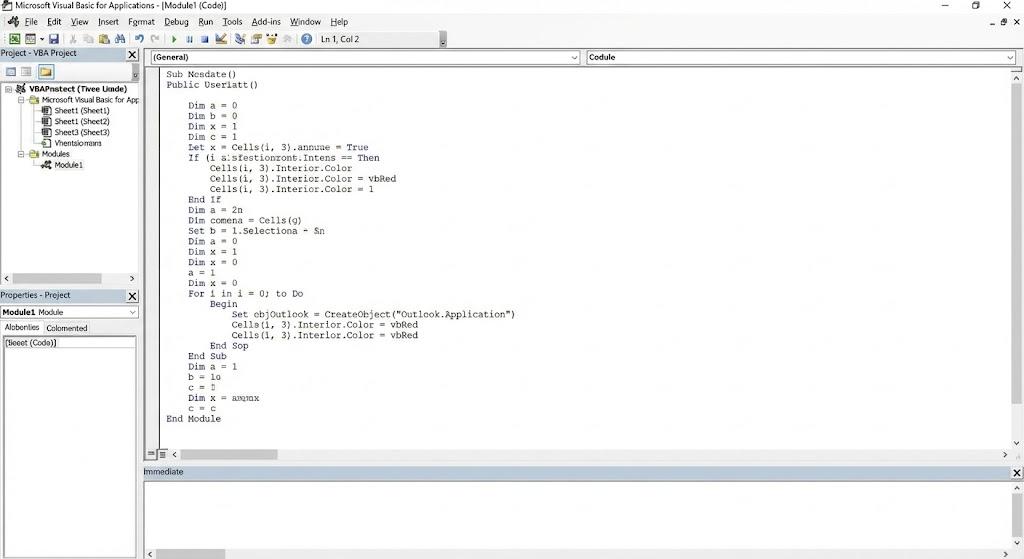
Task: Click the Undo arrow icon
Action: [140, 39]
